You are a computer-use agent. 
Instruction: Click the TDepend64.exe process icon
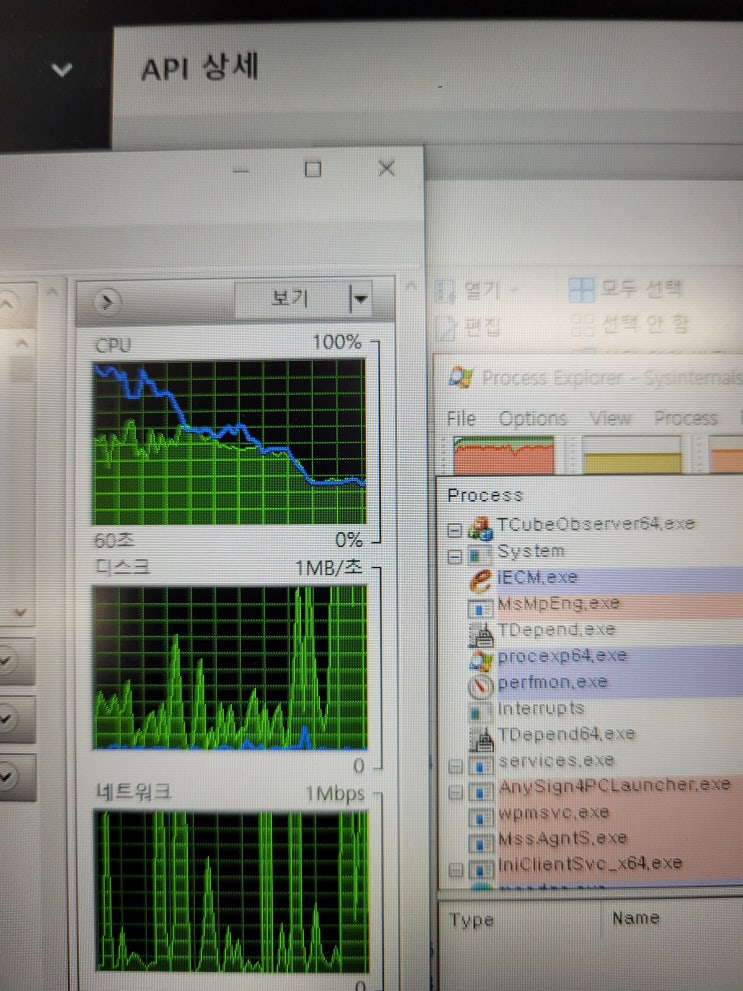(x=481, y=739)
